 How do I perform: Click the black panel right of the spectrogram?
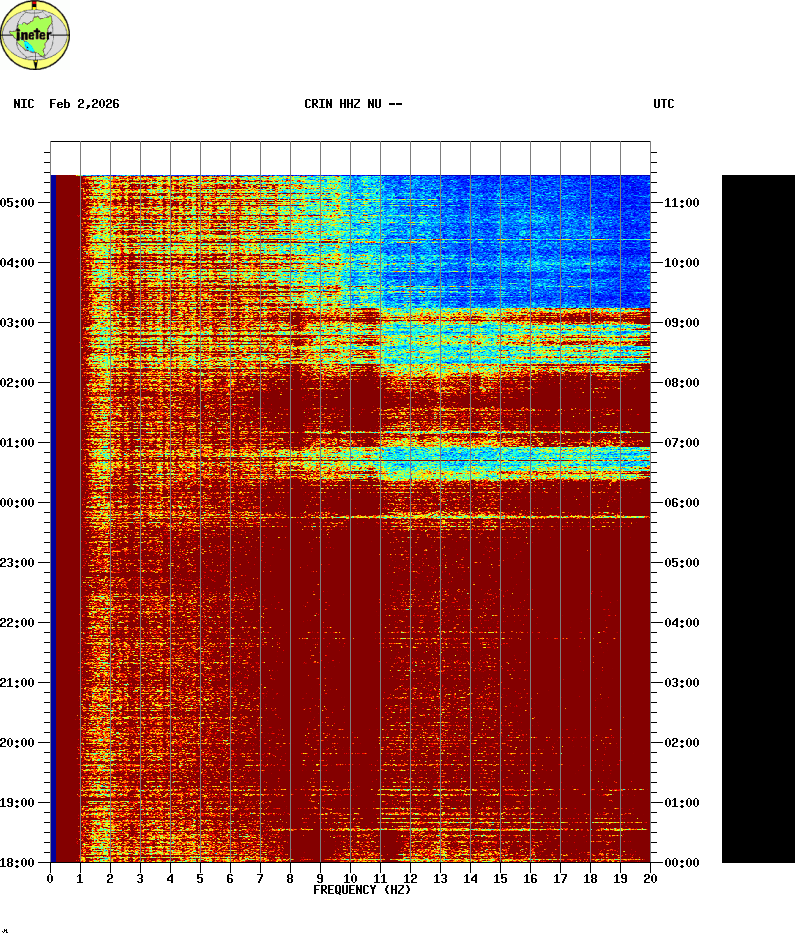[x=758, y=518]
